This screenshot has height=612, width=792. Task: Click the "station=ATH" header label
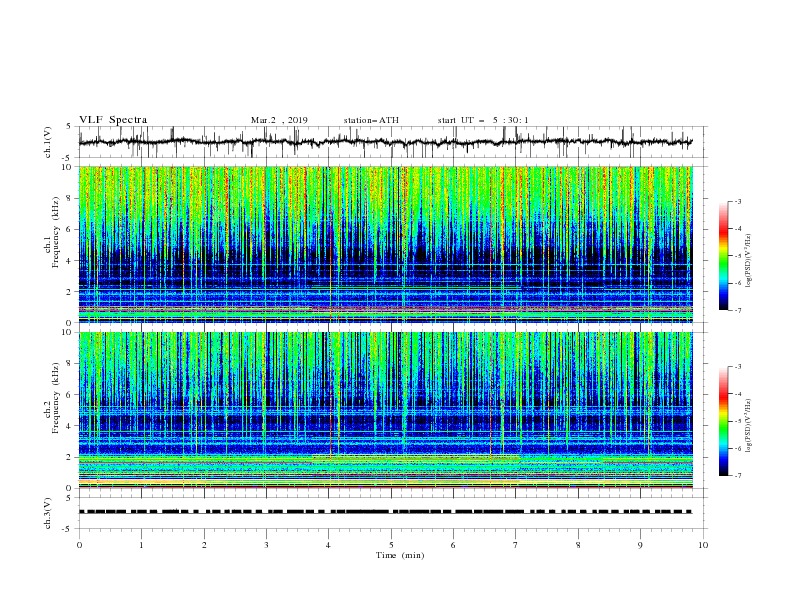point(371,120)
